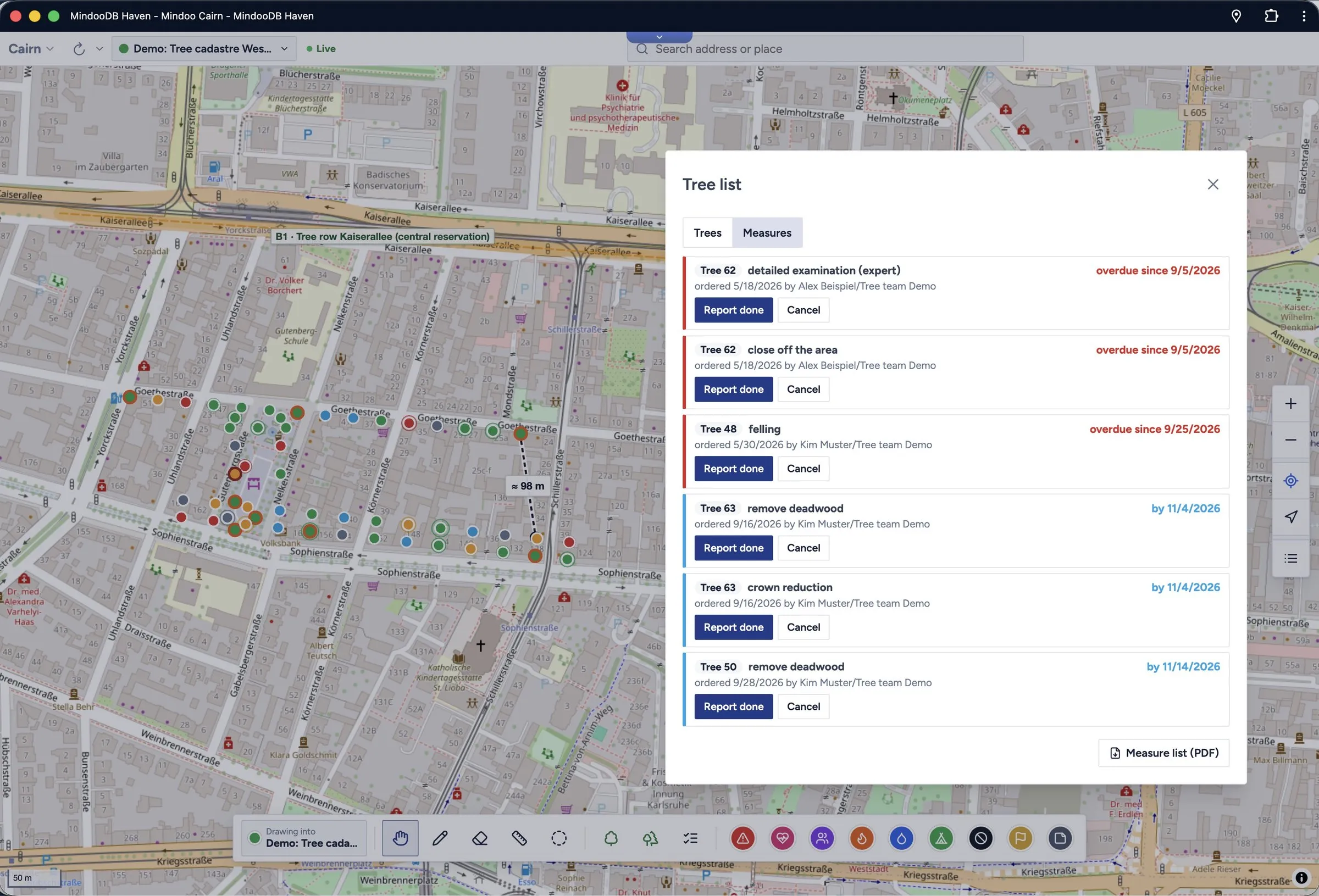Open the checklist tool in bottom toolbar
This screenshot has height=896, width=1319.
point(690,838)
